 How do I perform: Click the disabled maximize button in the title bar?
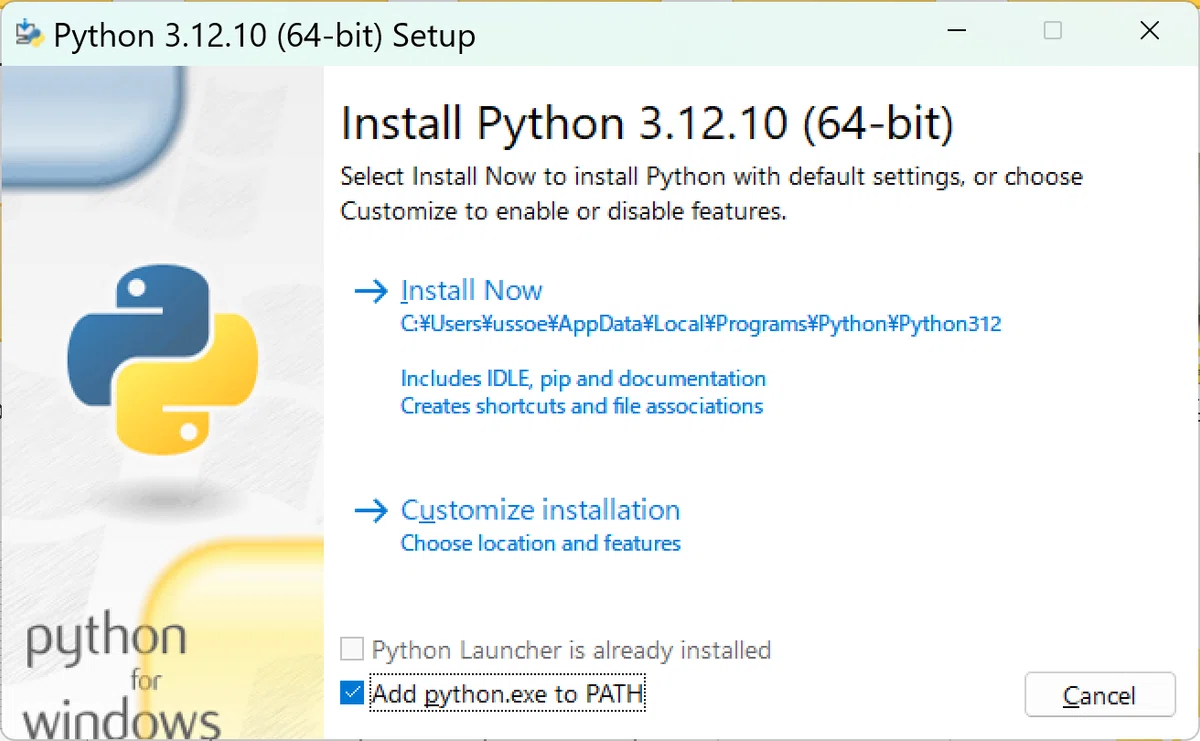coord(1053,31)
